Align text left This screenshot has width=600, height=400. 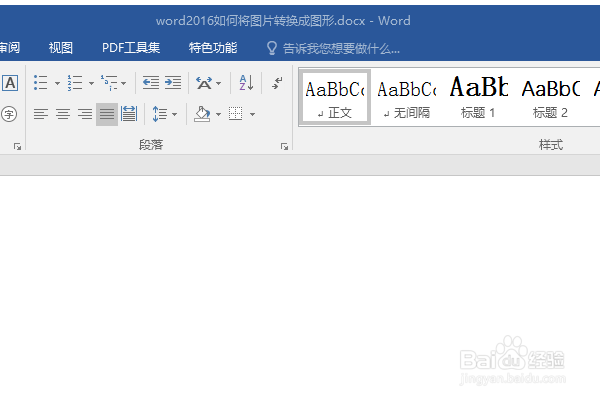coord(41,114)
